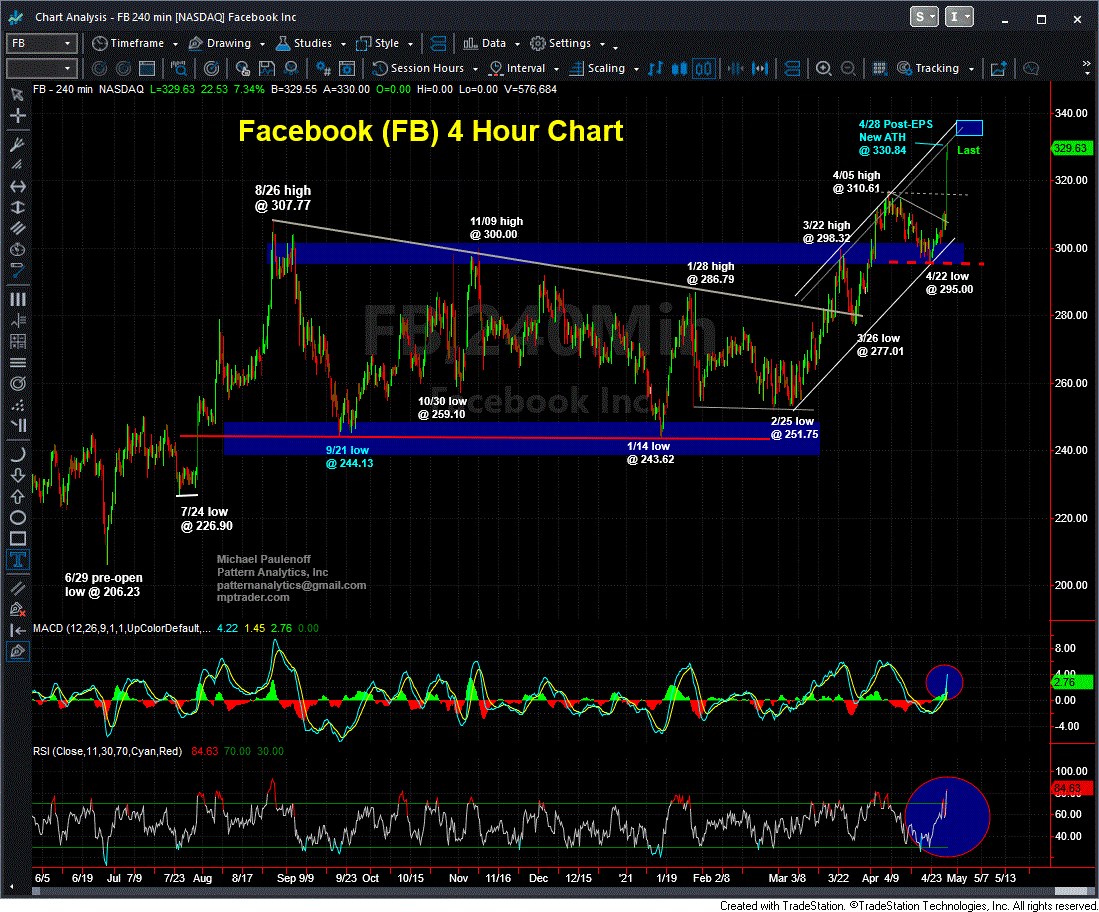Select the pointer arrow tool
The width and height of the screenshot is (1099, 912).
18,95
